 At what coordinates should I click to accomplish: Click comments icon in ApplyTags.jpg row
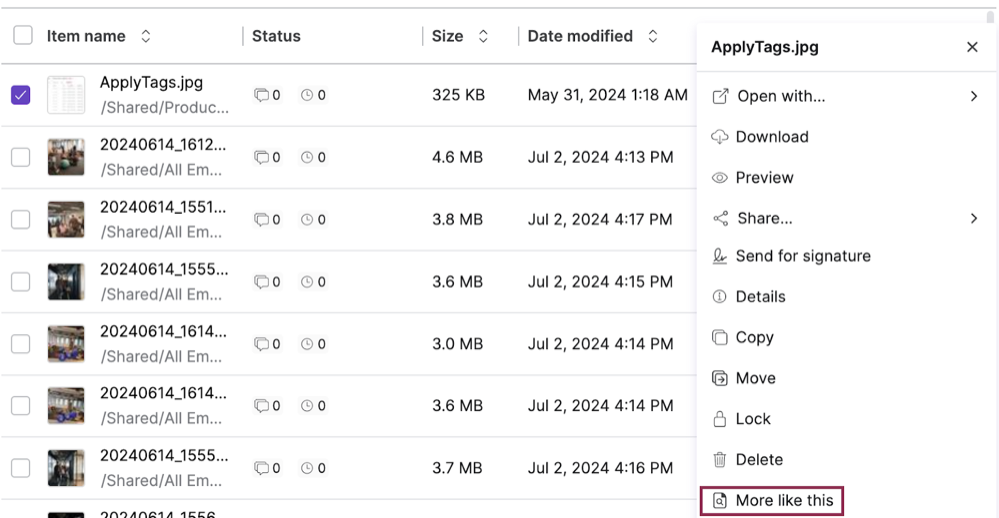tap(261, 95)
